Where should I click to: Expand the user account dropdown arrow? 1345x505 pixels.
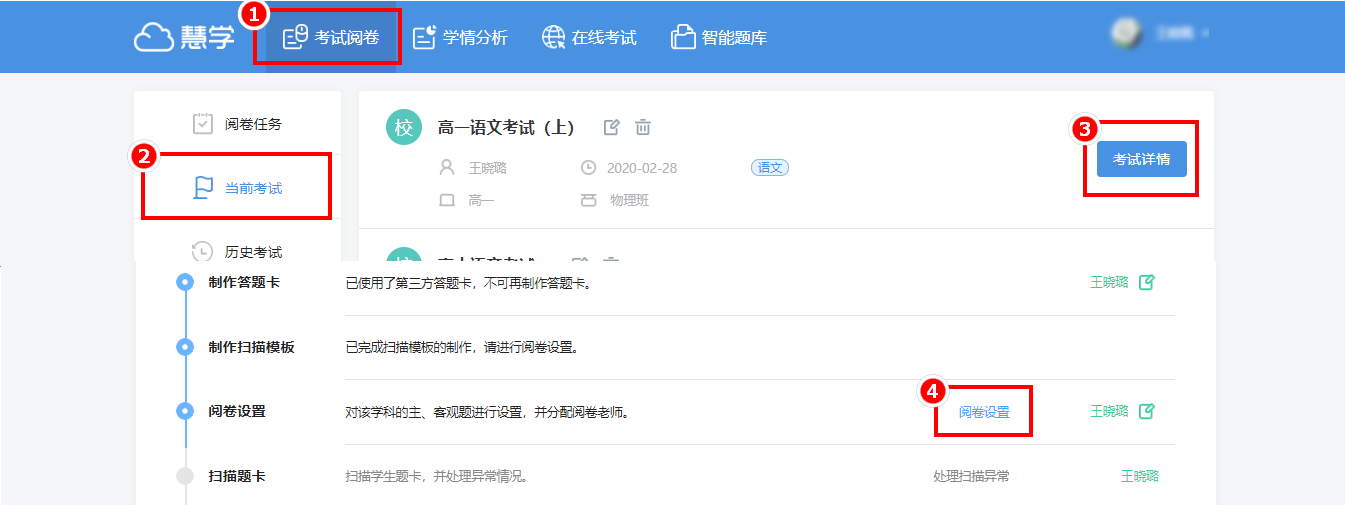1206,34
